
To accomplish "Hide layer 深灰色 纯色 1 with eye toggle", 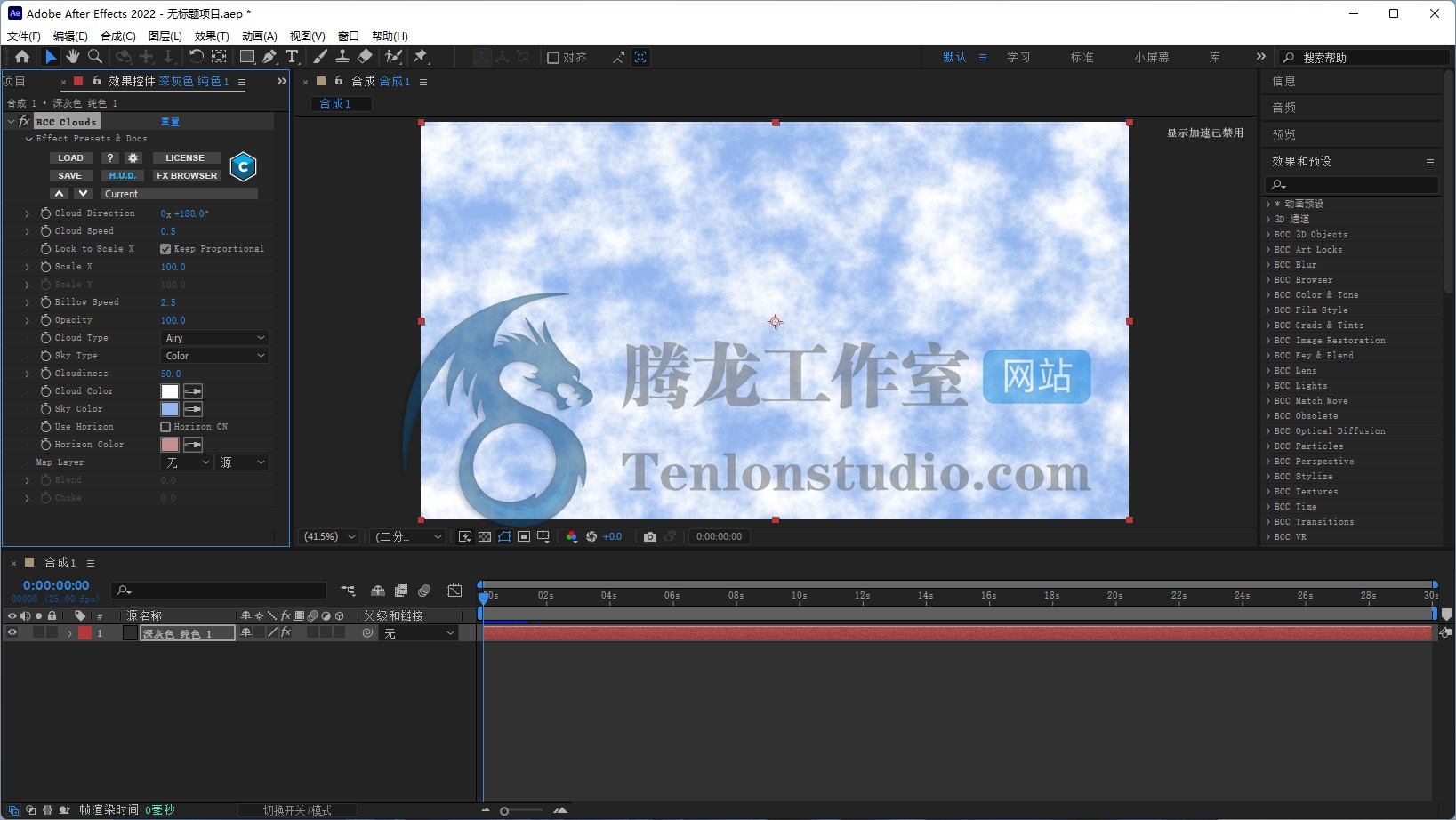I will click(x=12, y=633).
